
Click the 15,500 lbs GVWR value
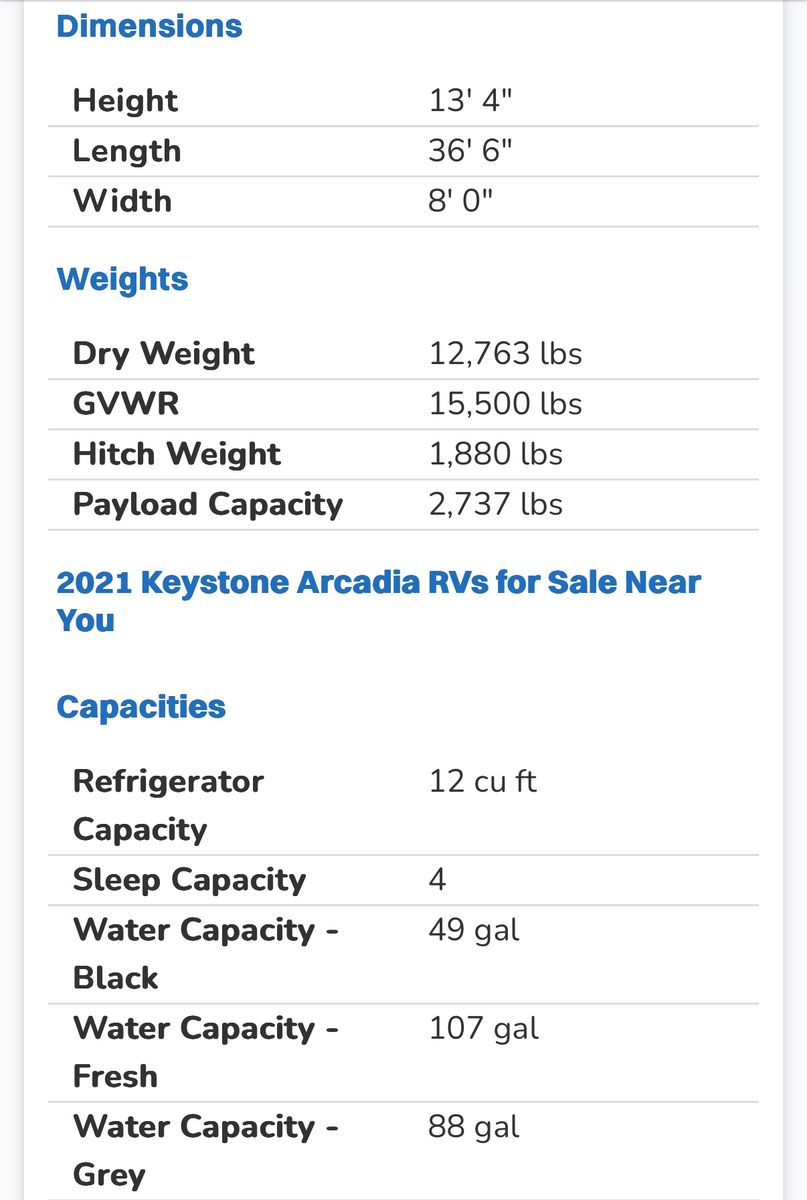point(505,404)
